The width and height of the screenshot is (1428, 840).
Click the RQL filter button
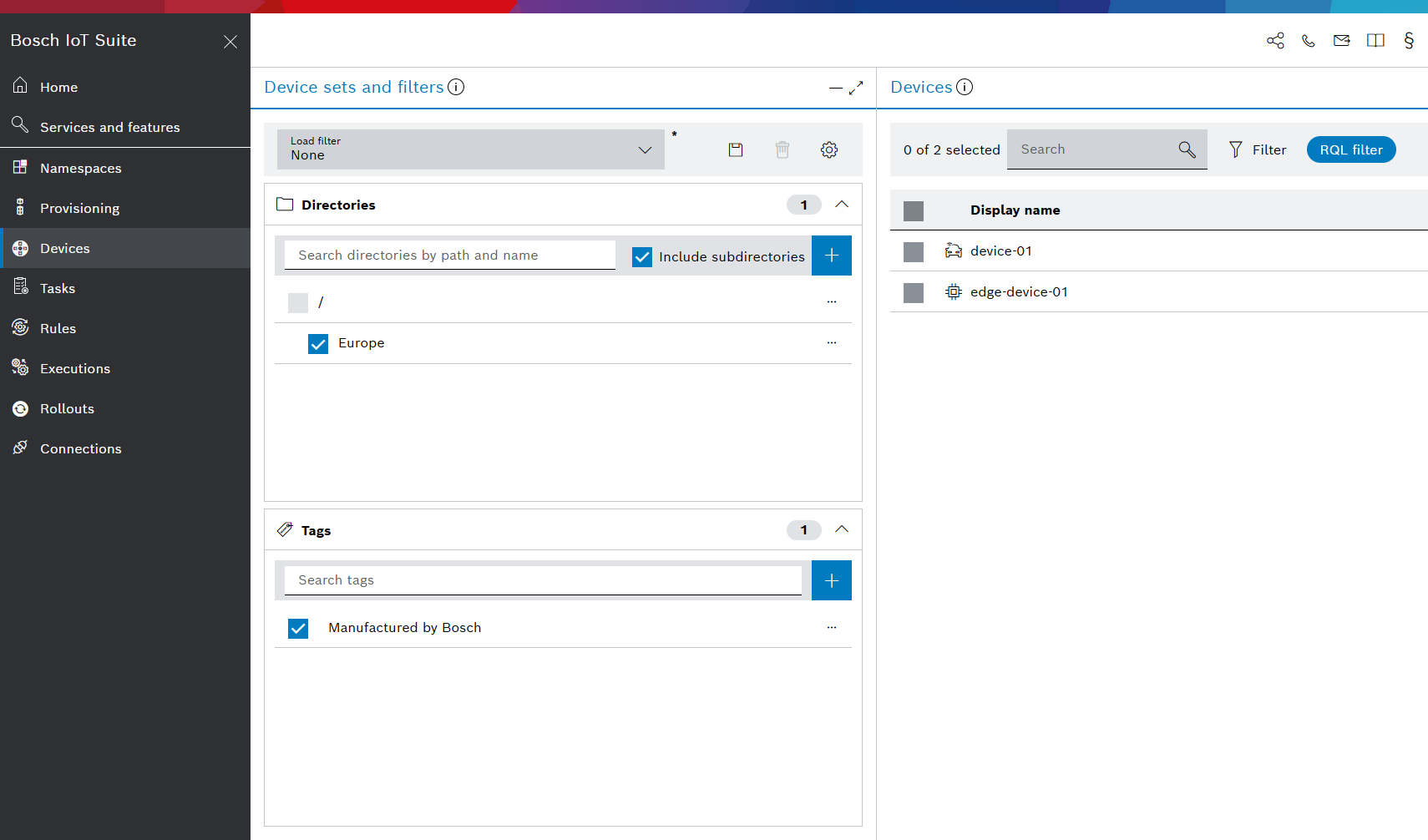click(x=1351, y=149)
